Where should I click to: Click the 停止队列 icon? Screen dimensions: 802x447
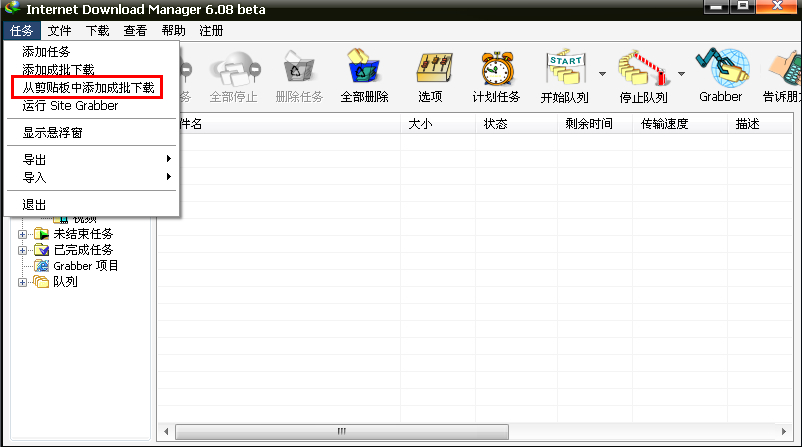[643, 77]
